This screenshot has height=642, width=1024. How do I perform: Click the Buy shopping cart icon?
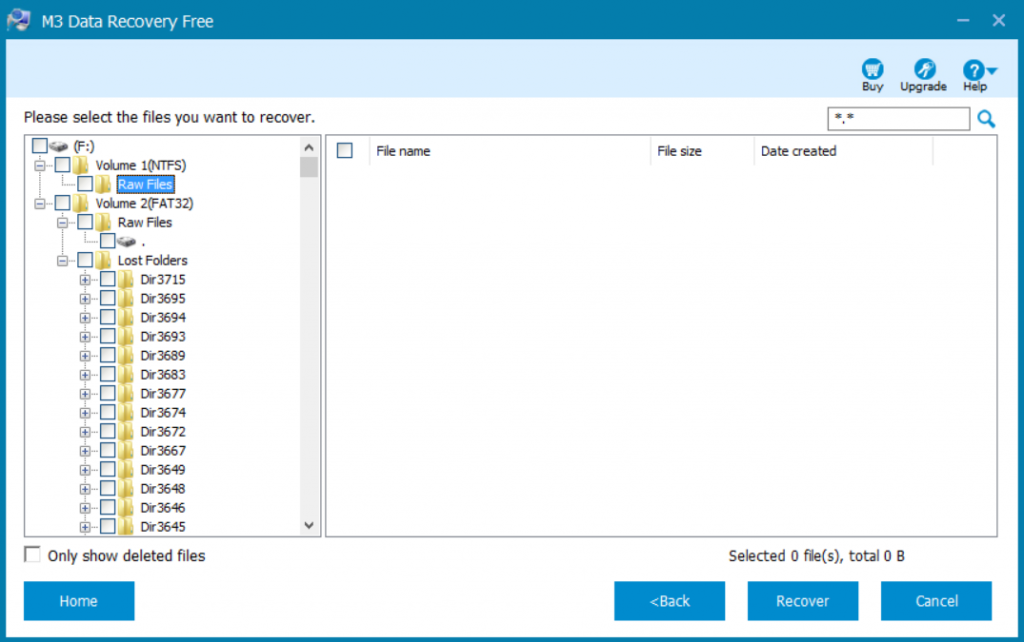(x=872, y=69)
